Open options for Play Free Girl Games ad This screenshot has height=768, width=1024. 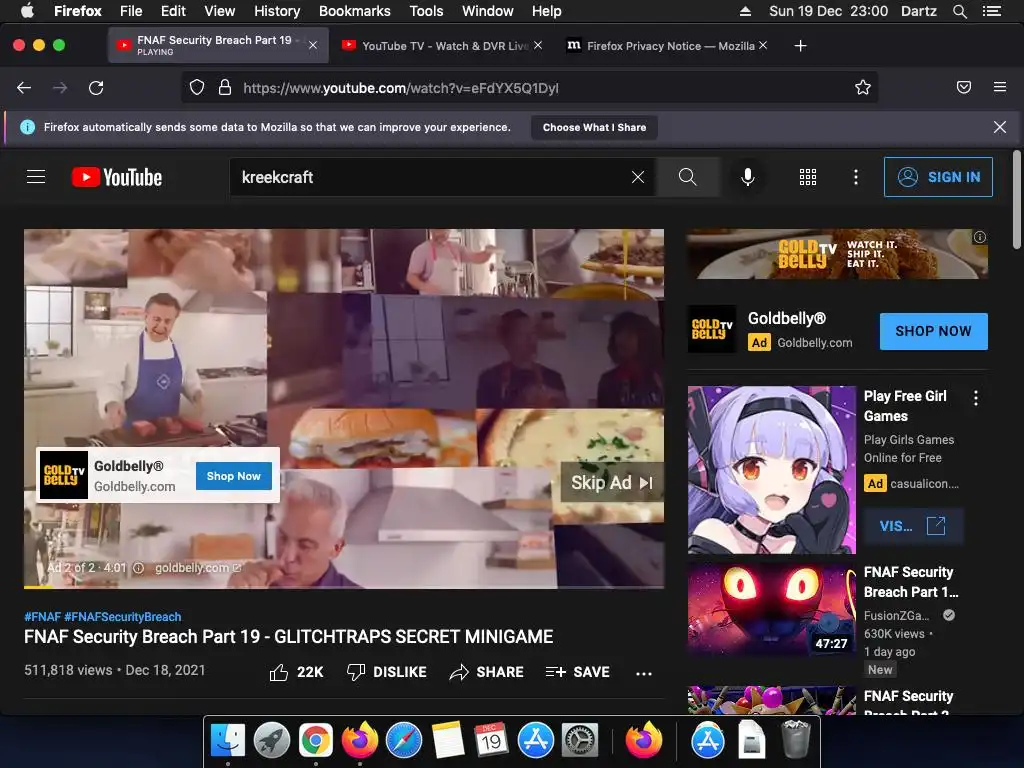976,398
